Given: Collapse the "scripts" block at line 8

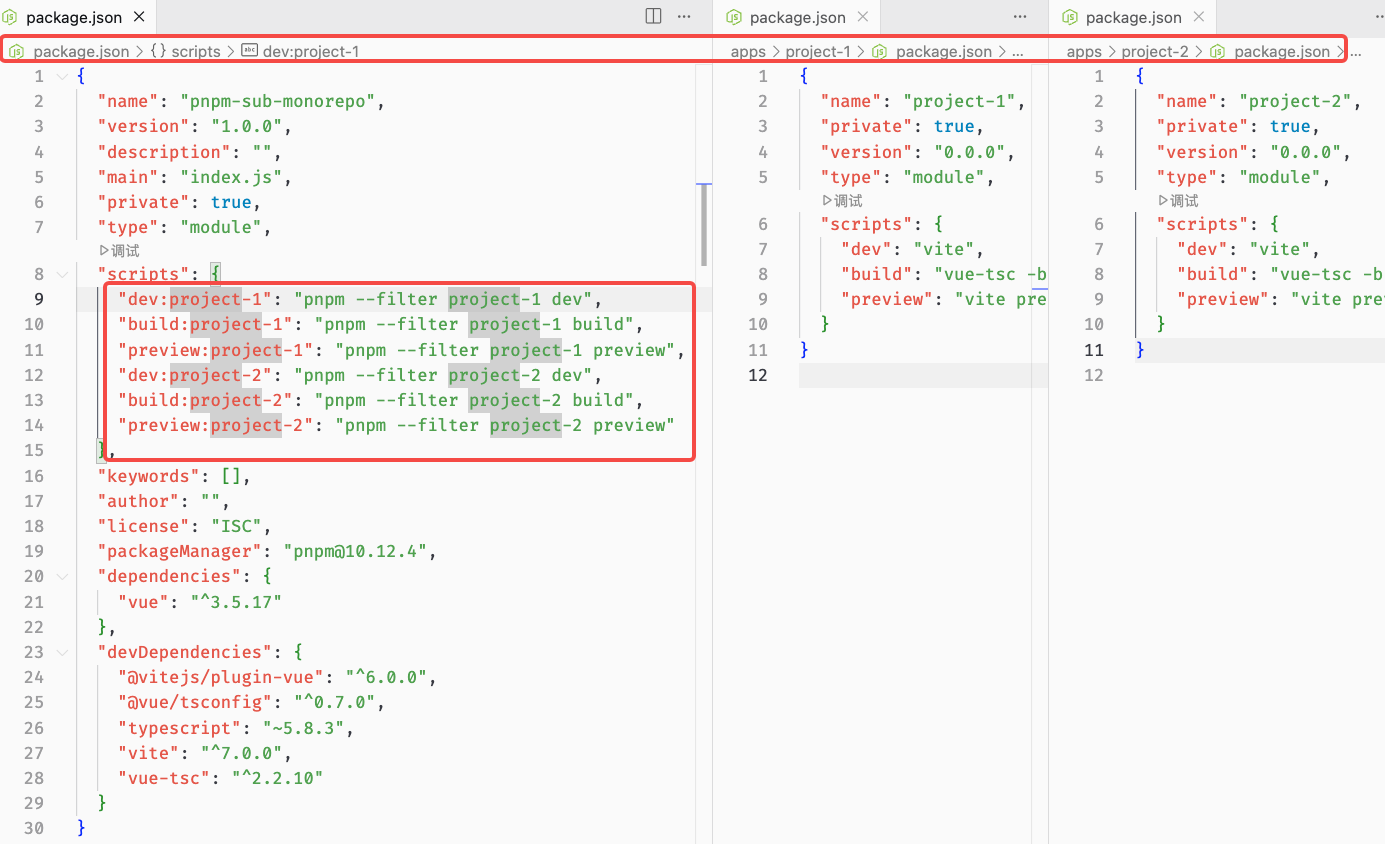Looking at the screenshot, I should 62,274.
